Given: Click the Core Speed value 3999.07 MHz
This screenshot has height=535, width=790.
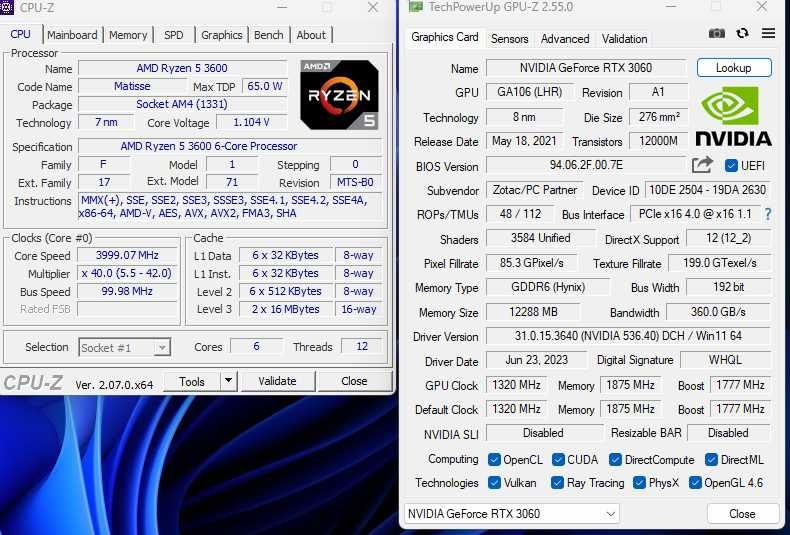Looking at the screenshot, I should coord(127,255).
